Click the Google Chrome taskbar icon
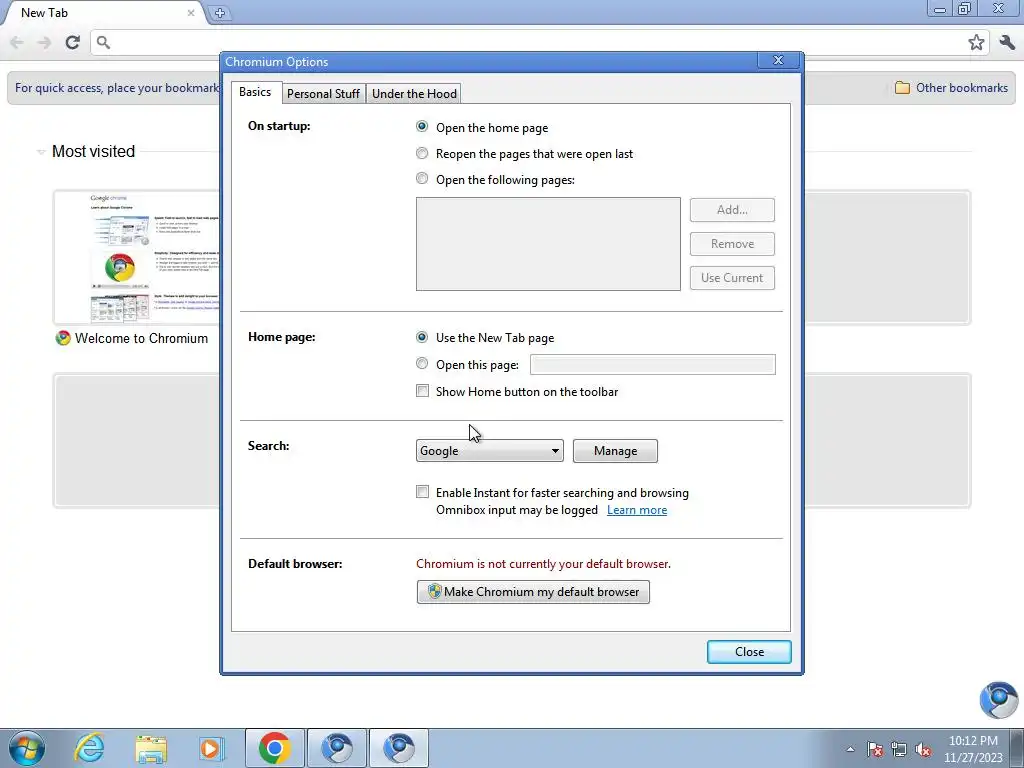The width and height of the screenshot is (1024, 768). pyautogui.click(x=274, y=748)
